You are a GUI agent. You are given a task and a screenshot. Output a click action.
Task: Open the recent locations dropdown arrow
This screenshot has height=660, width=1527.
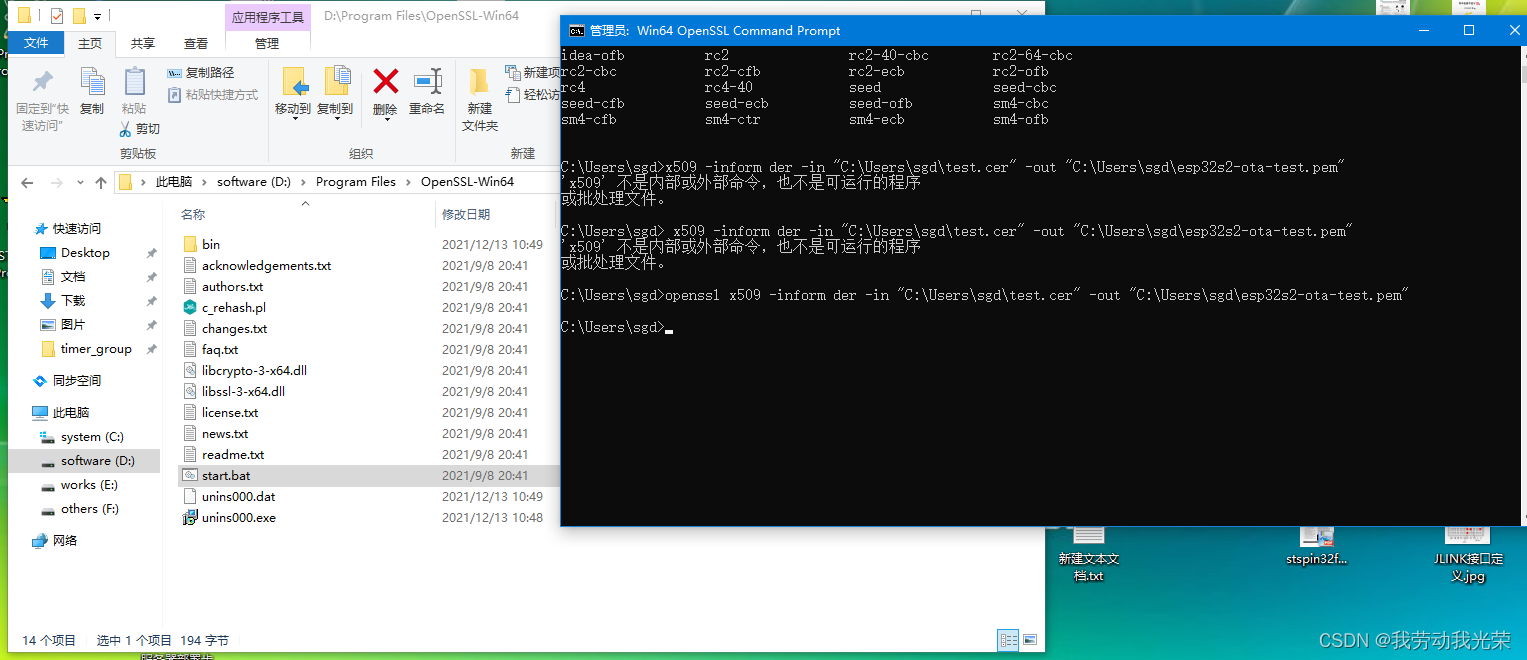pyautogui.click(x=79, y=183)
